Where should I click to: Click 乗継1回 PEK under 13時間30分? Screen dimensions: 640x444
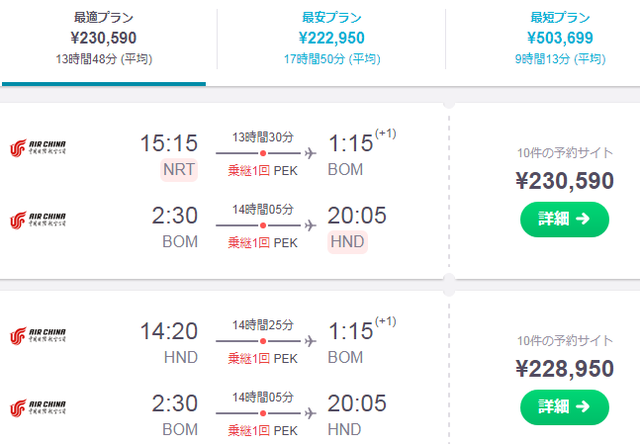tap(263, 171)
